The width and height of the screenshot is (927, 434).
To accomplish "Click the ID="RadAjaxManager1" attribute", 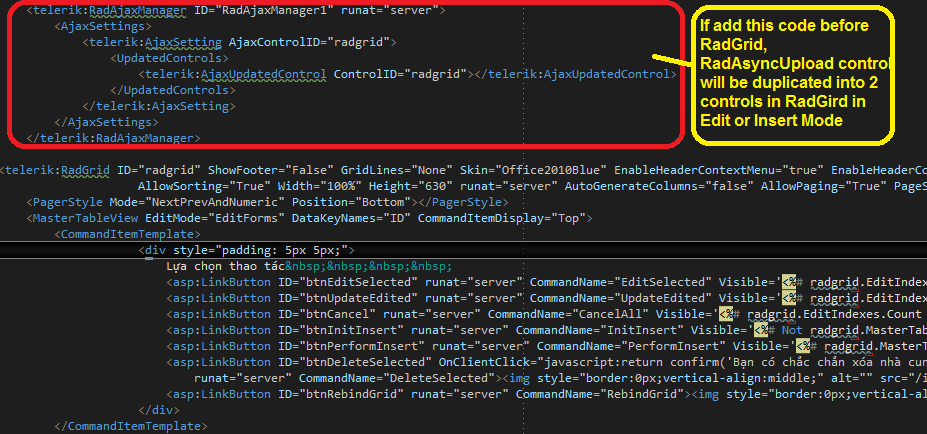I will click(264, 11).
